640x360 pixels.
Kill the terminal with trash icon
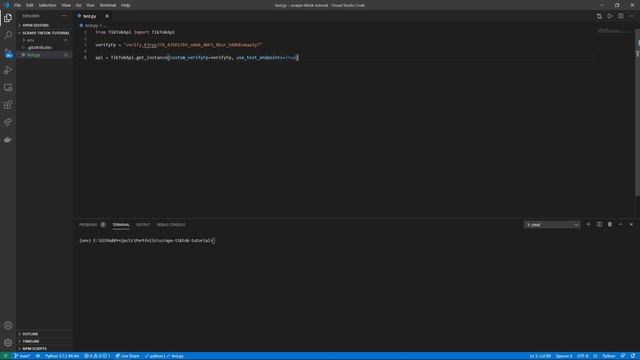click(x=610, y=224)
